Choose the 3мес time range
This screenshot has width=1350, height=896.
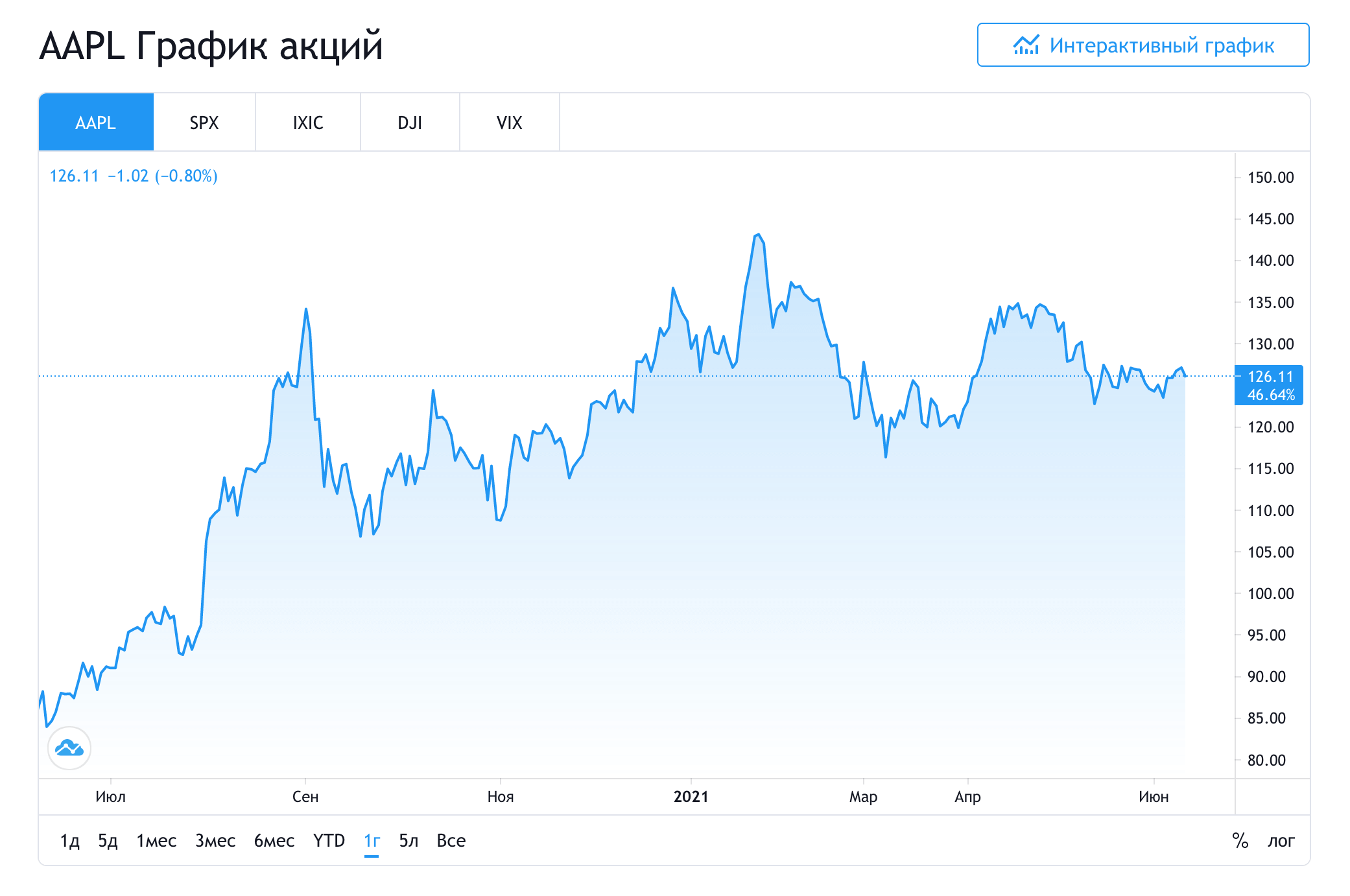click(215, 841)
